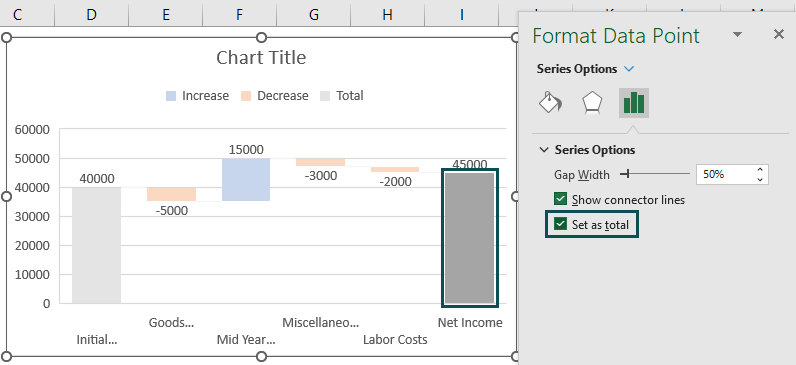Select column header E
The height and width of the screenshot is (365, 796).
tap(165, 15)
